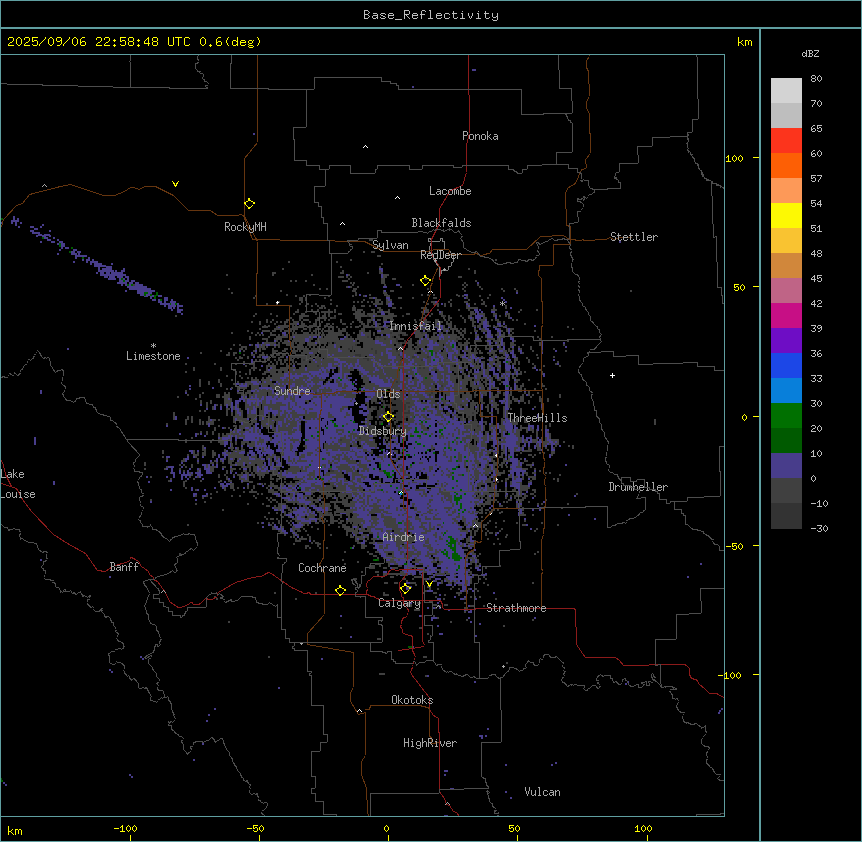Click the Lake Louise label

coord(18,484)
